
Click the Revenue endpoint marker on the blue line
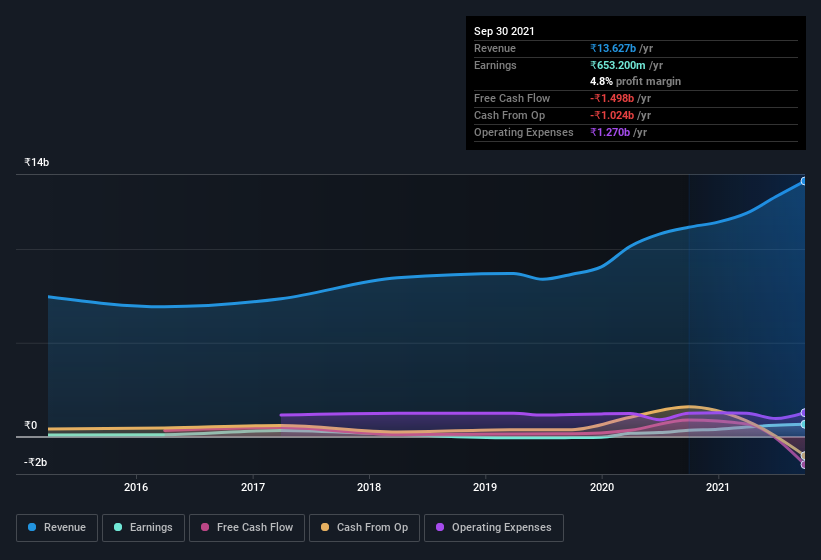click(804, 181)
